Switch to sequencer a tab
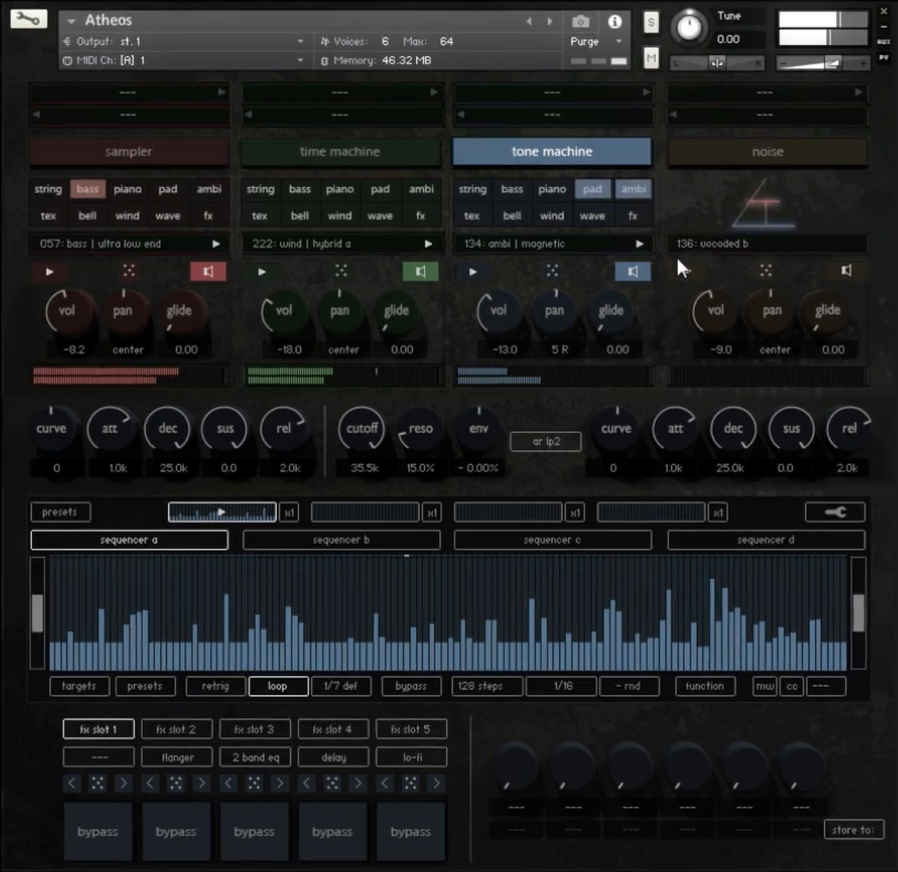This screenshot has width=898, height=872. [x=129, y=540]
